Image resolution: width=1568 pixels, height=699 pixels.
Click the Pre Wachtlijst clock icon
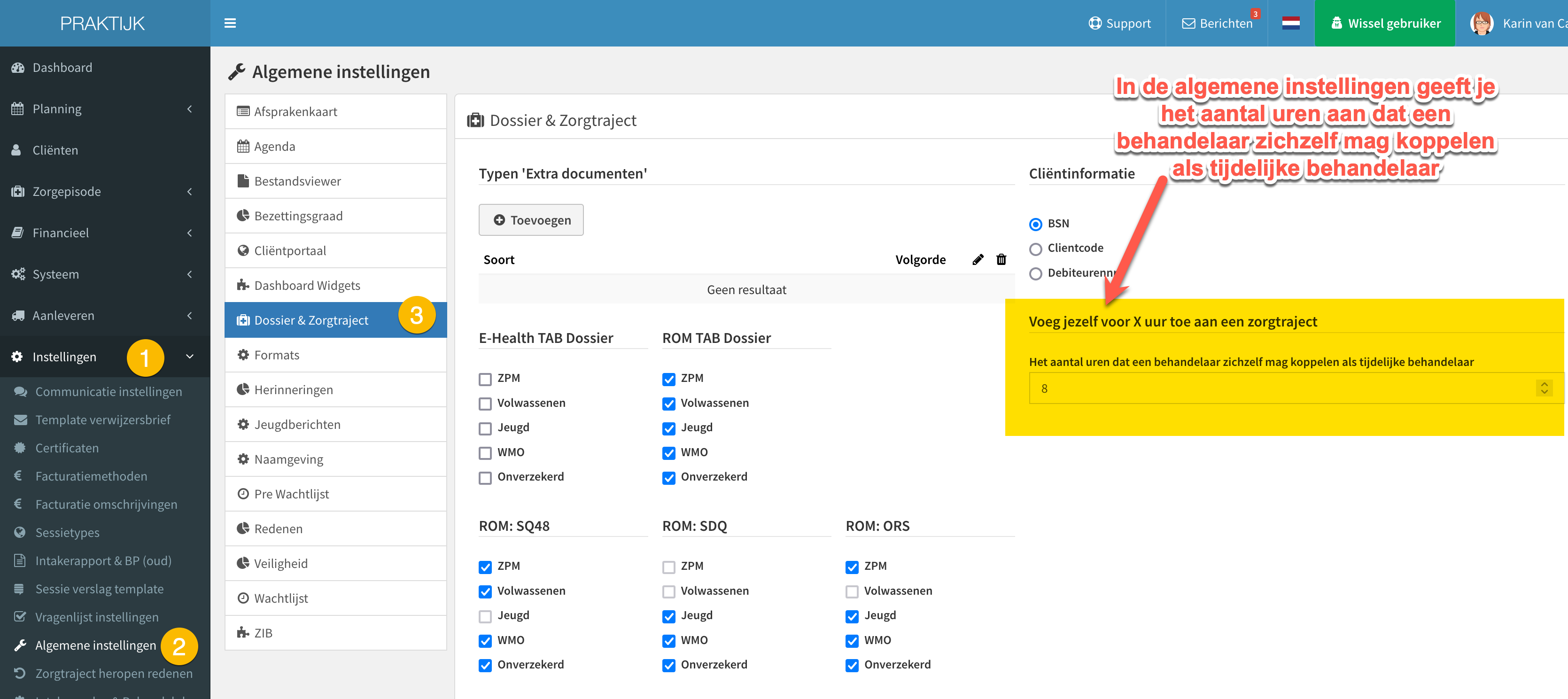[x=243, y=494]
